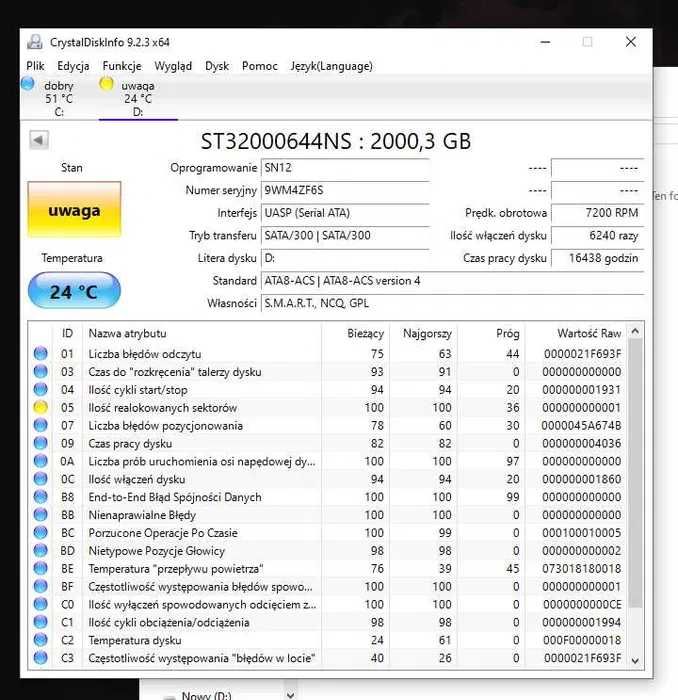Click the 16438 godzin power-on hours field

click(x=597, y=258)
